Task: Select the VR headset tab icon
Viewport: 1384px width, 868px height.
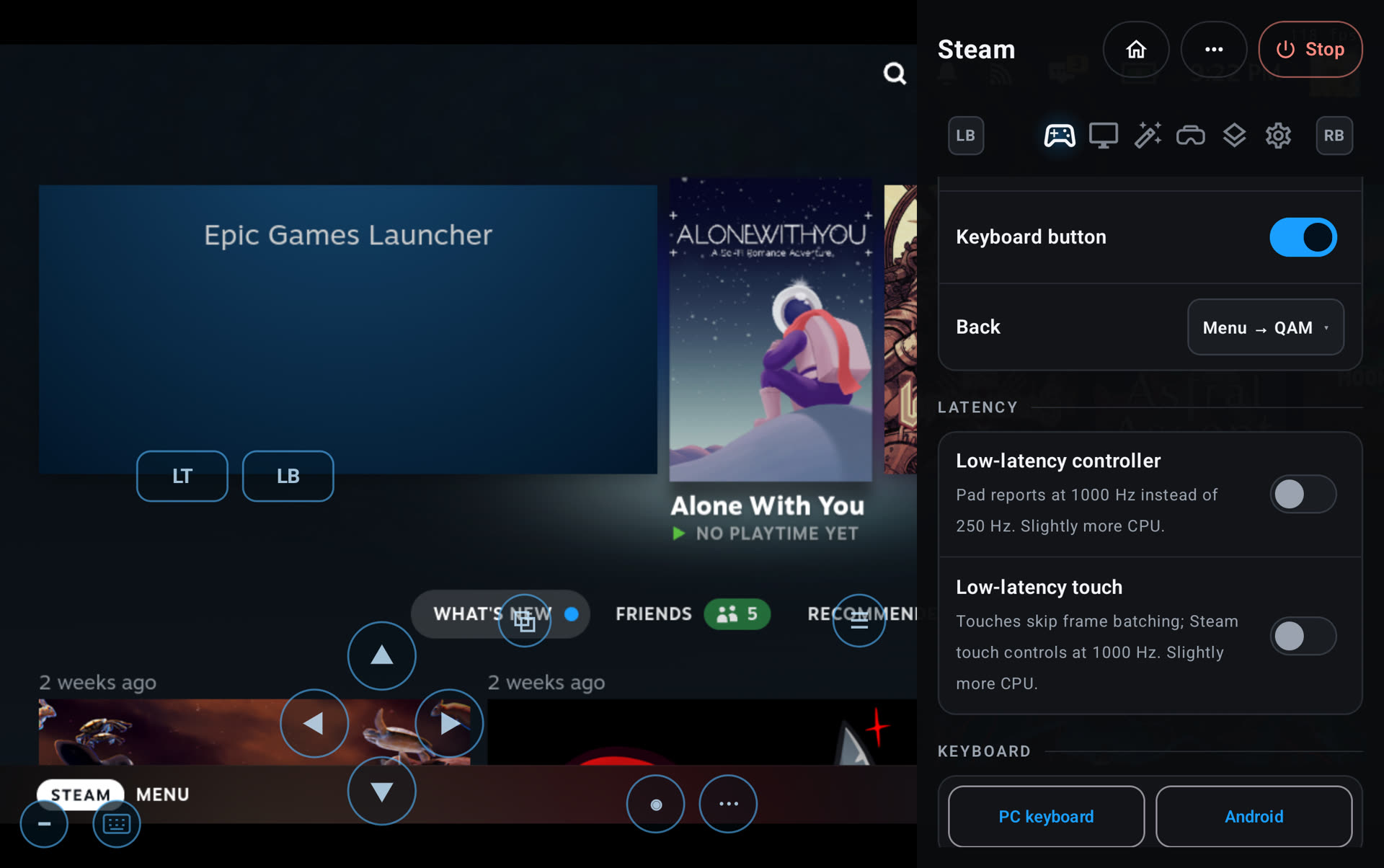Action: [1191, 136]
